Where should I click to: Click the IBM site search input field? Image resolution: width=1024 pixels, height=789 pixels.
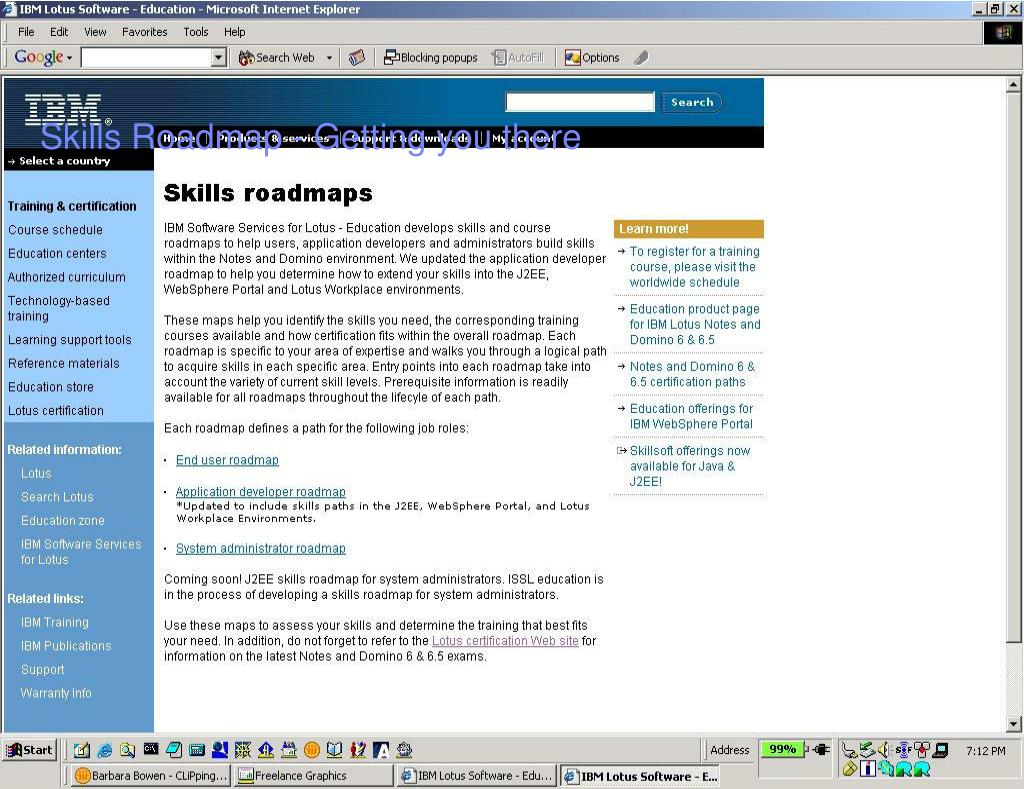click(x=580, y=102)
